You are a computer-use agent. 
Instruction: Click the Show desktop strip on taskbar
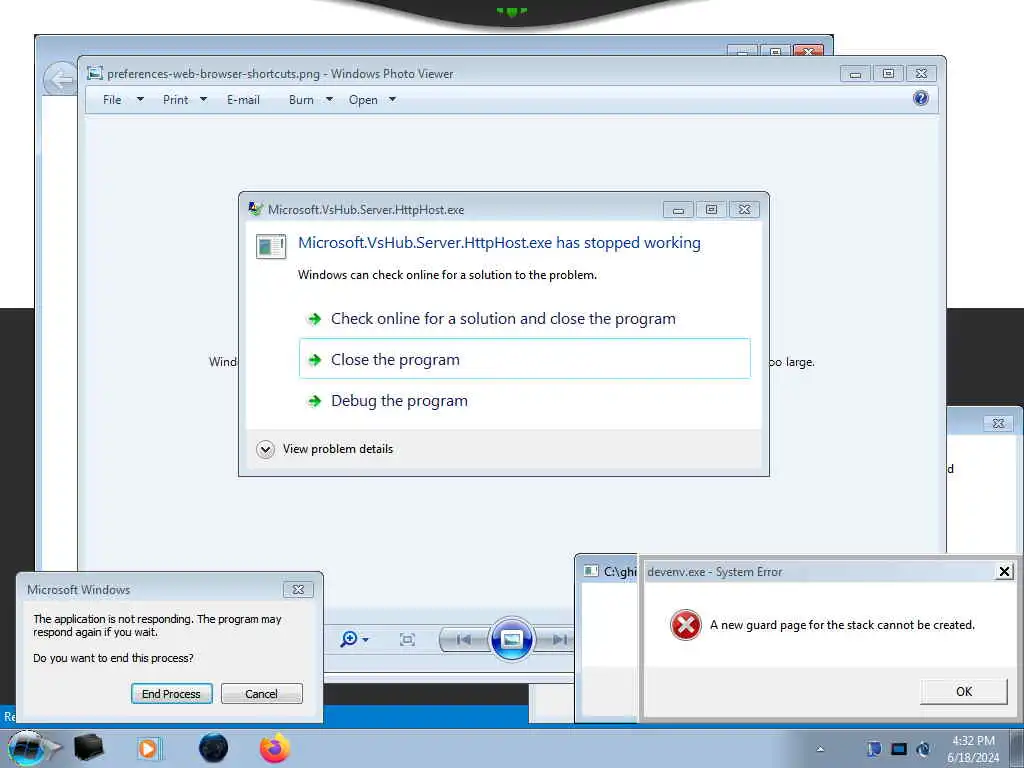coord(1016,748)
